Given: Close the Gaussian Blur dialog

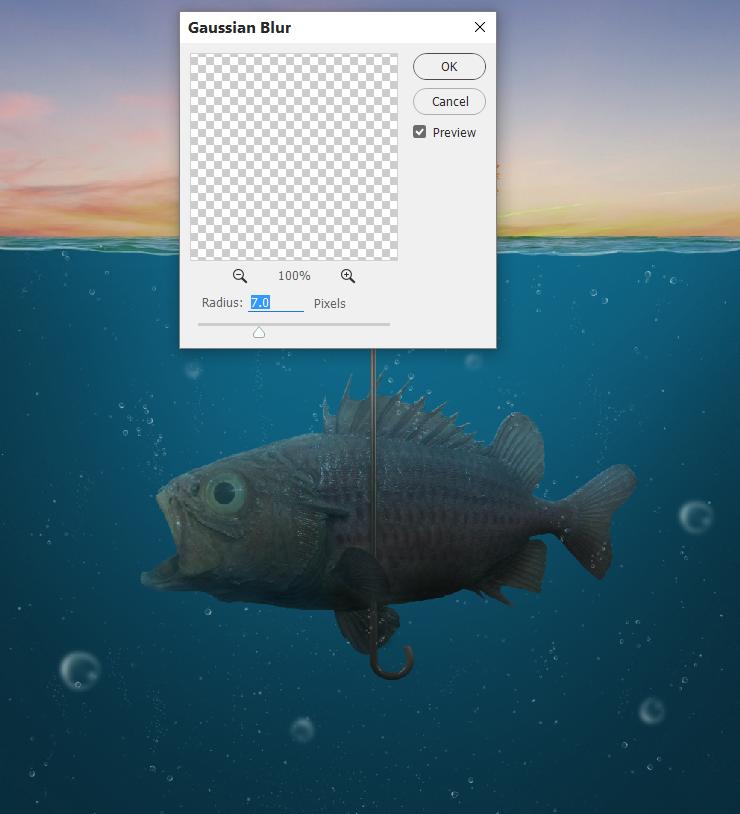Looking at the screenshot, I should [480, 27].
